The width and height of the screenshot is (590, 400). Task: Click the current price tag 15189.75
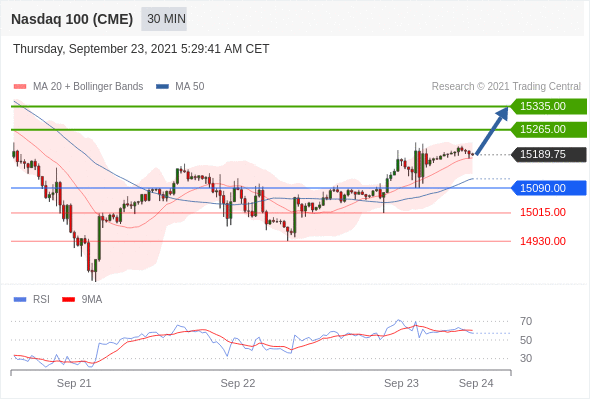(x=549, y=154)
